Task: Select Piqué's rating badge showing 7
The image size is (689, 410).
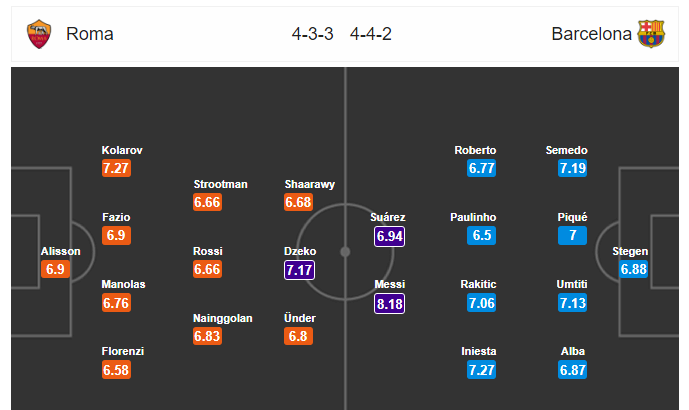Action: [x=573, y=236]
